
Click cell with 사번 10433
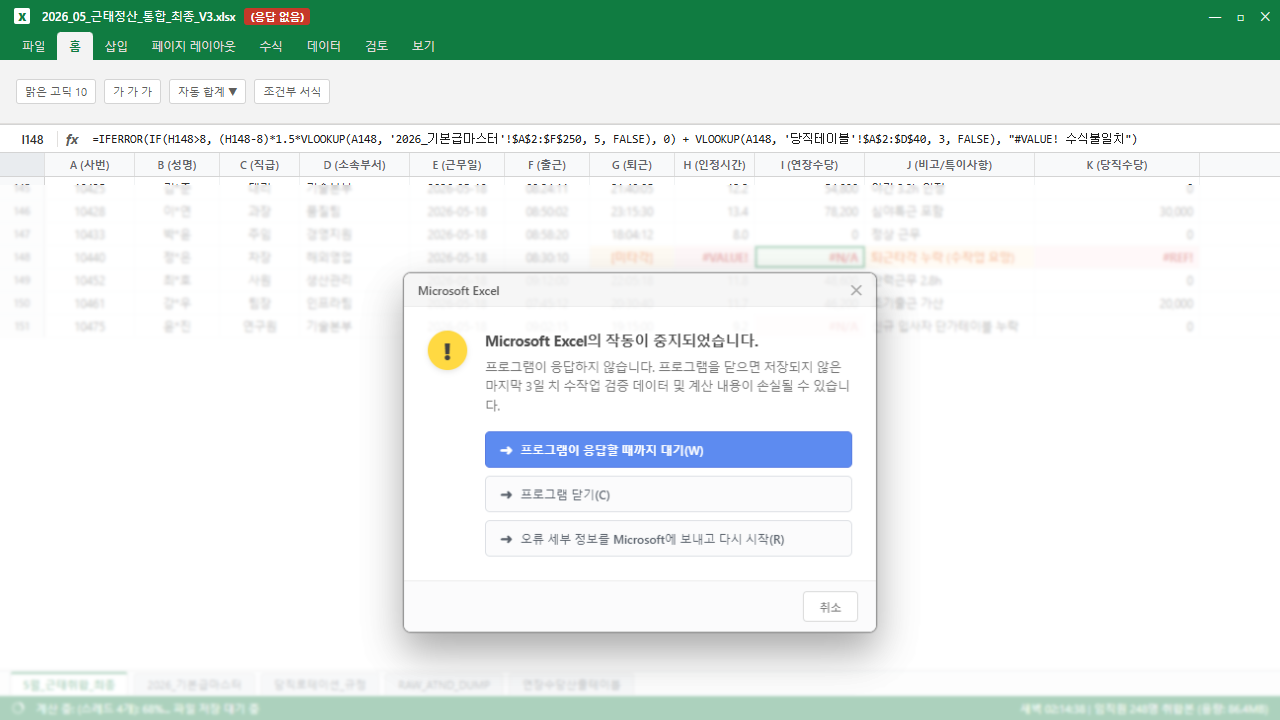(90, 234)
